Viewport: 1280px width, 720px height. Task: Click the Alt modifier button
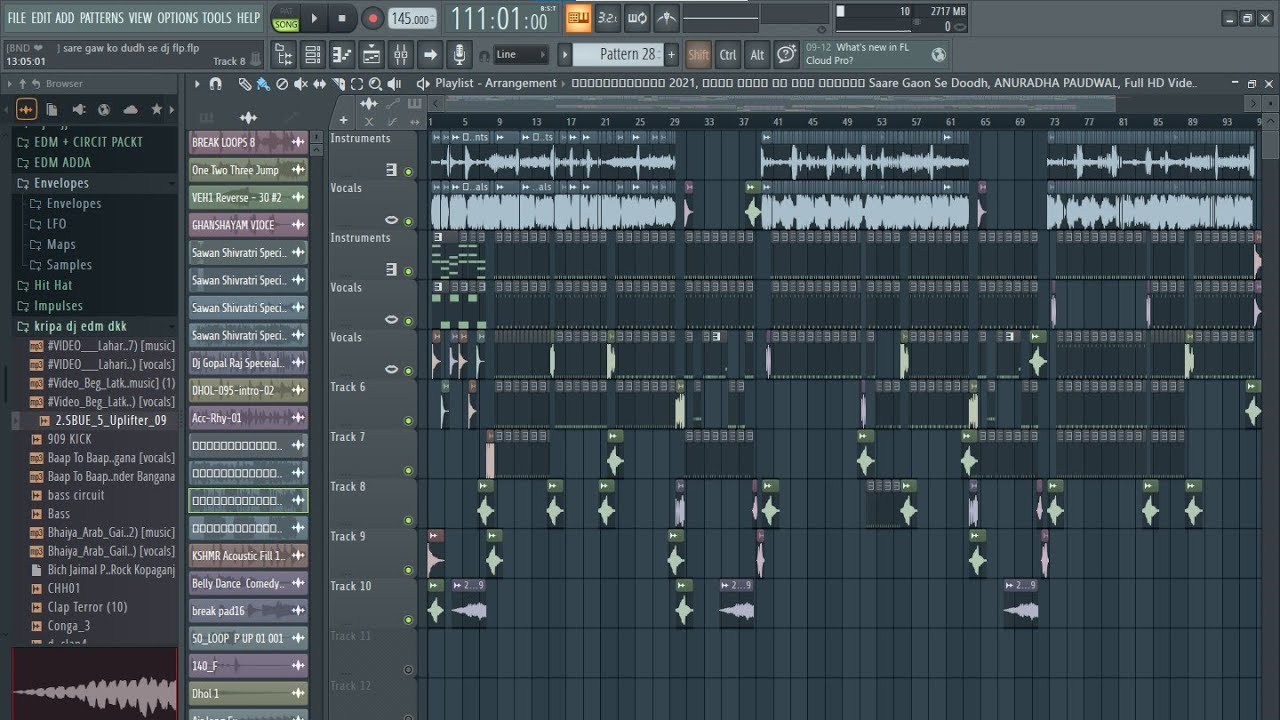pyautogui.click(x=757, y=55)
